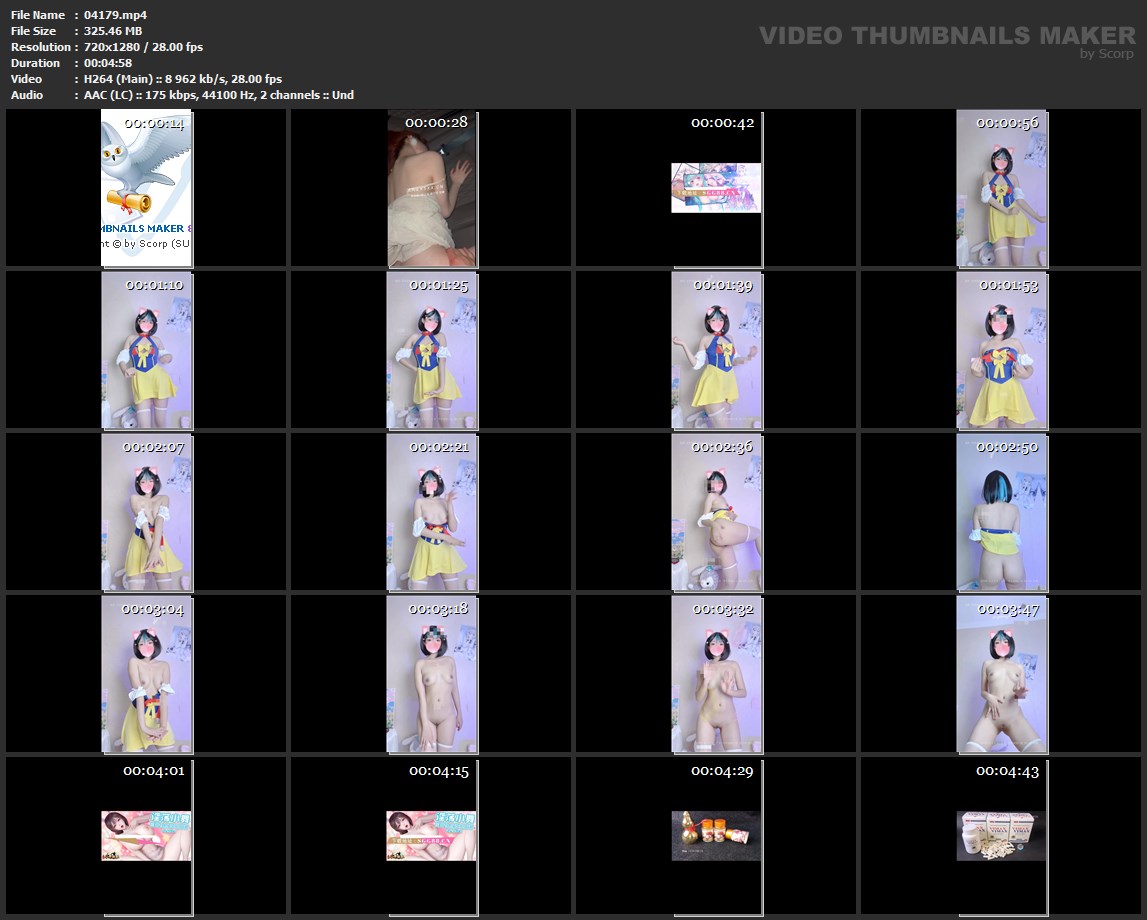Click the 00:01:10 thumbnail frame
Viewport: 1147px width, 920px height.
coord(146,350)
